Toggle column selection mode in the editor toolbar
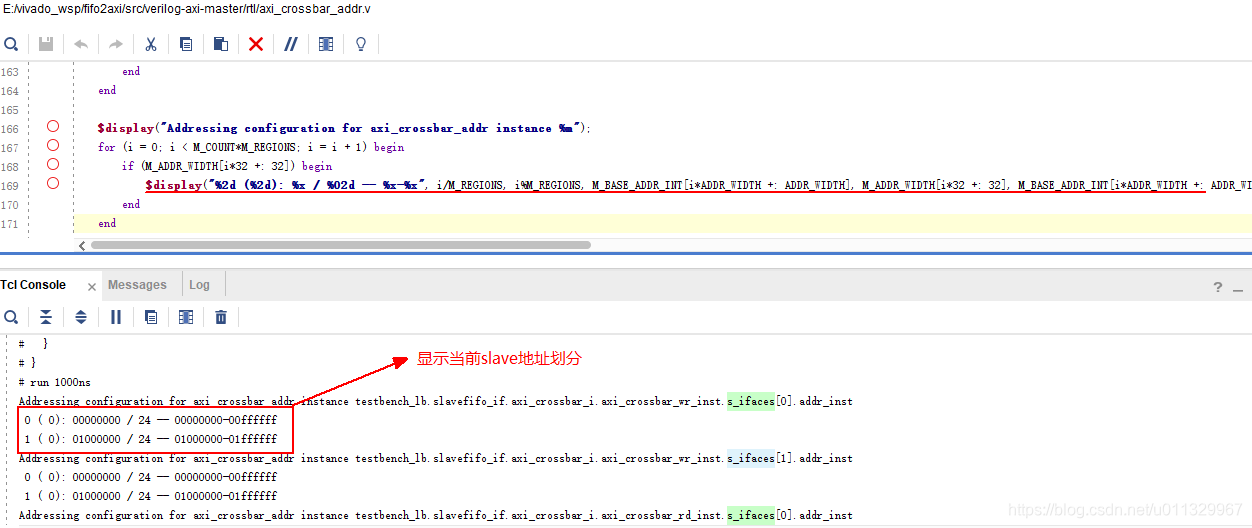The image size is (1252, 528). click(x=326, y=44)
